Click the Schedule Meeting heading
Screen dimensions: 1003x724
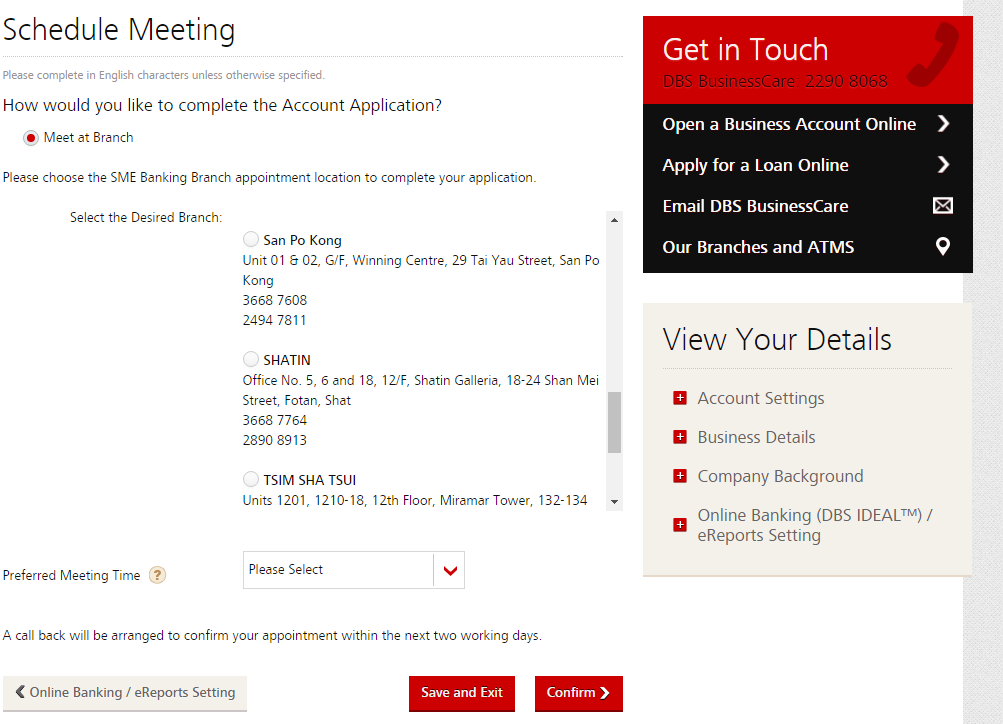click(x=119, y=30)
